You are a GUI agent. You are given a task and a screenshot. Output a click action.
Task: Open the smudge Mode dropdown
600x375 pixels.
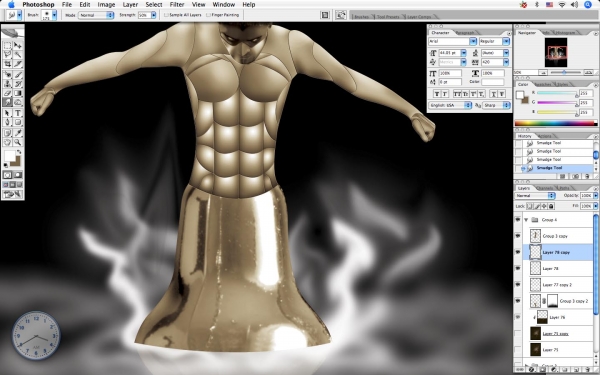pyautogui.click(x=96, y=15)
